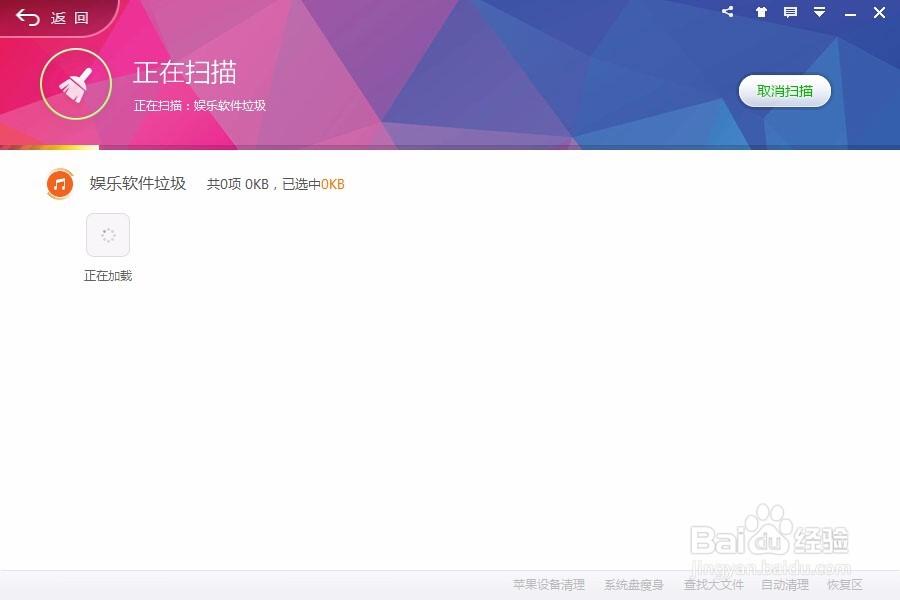
Task: Click the 娱乐软件垃圾 category heading
Action: (x=138, y=184)
